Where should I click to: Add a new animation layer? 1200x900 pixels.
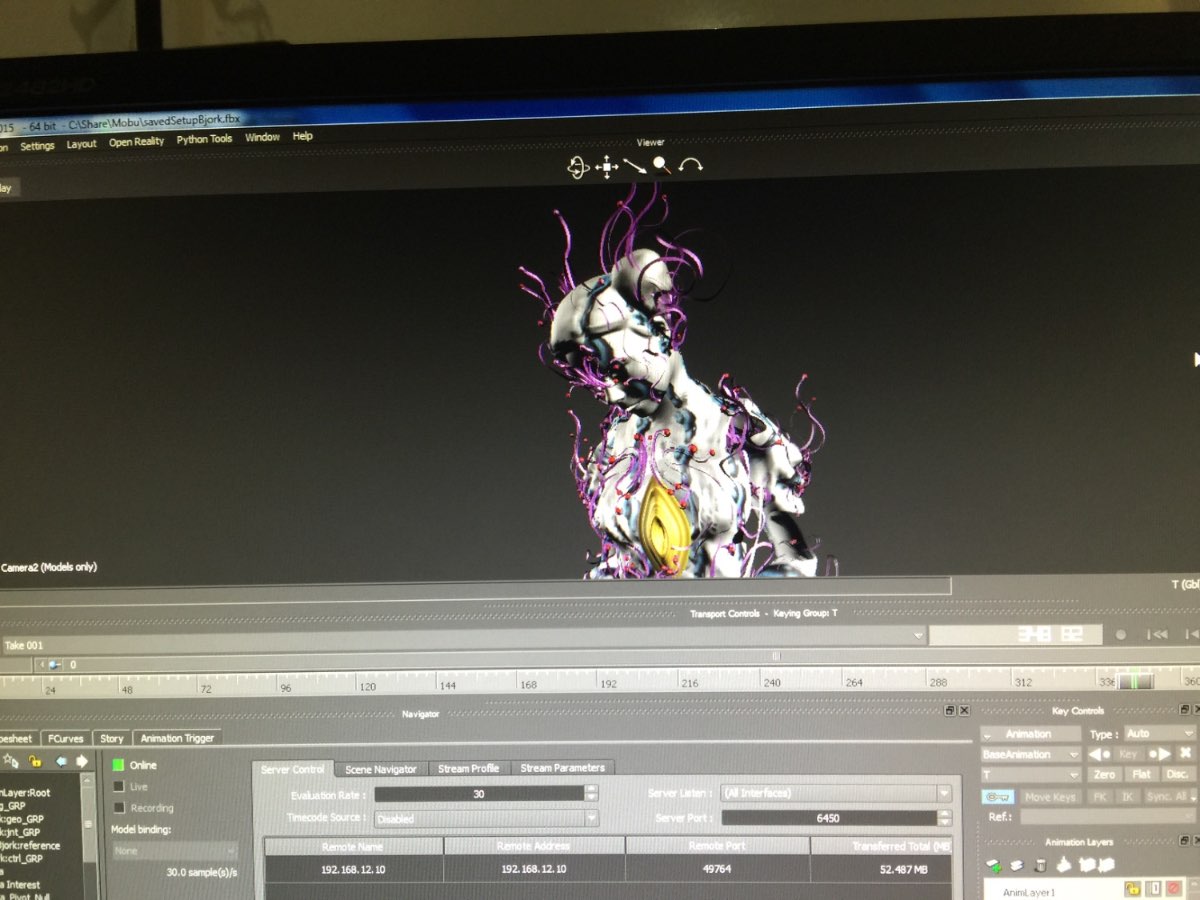coord(994,865)
